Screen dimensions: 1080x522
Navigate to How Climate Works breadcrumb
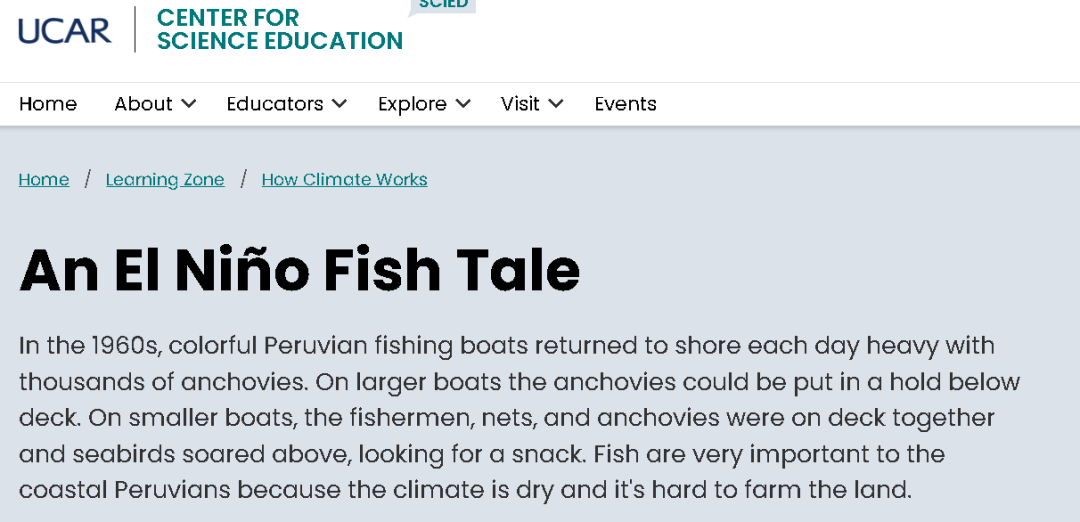(344, 180)
